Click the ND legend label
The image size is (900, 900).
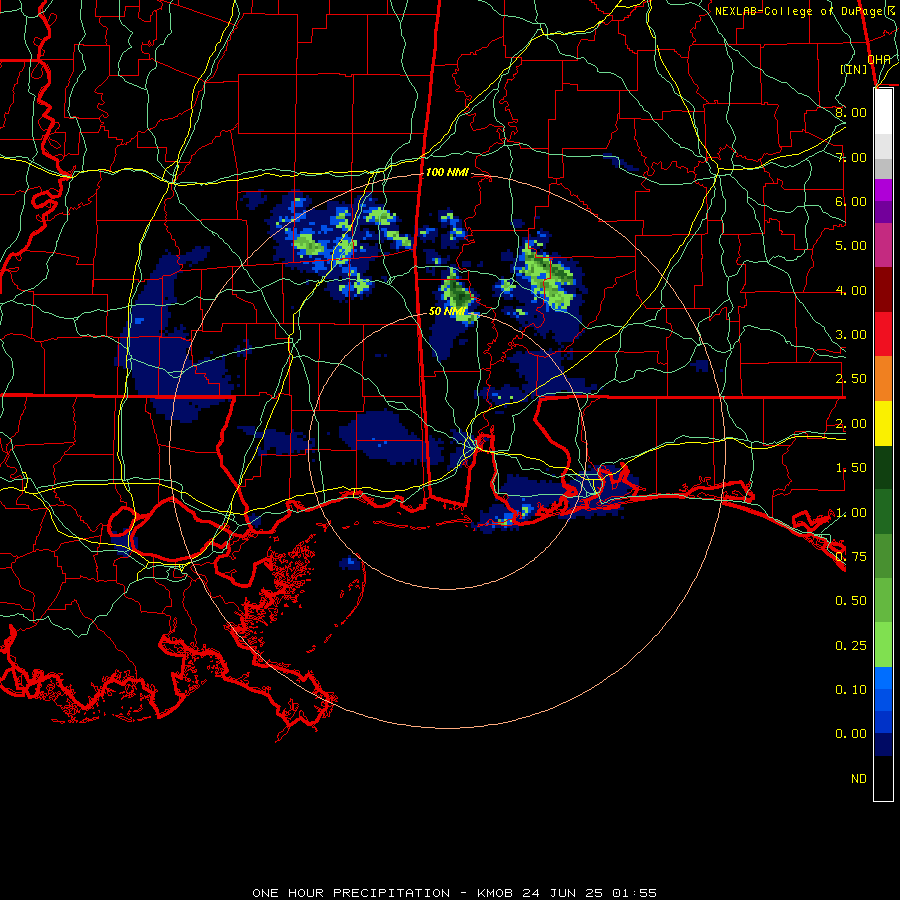coord(859,779)
